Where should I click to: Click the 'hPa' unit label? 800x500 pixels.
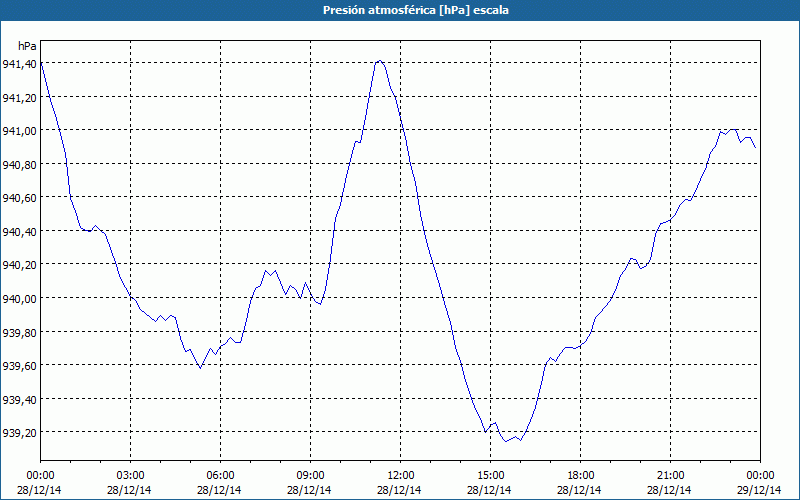[27, 46]
